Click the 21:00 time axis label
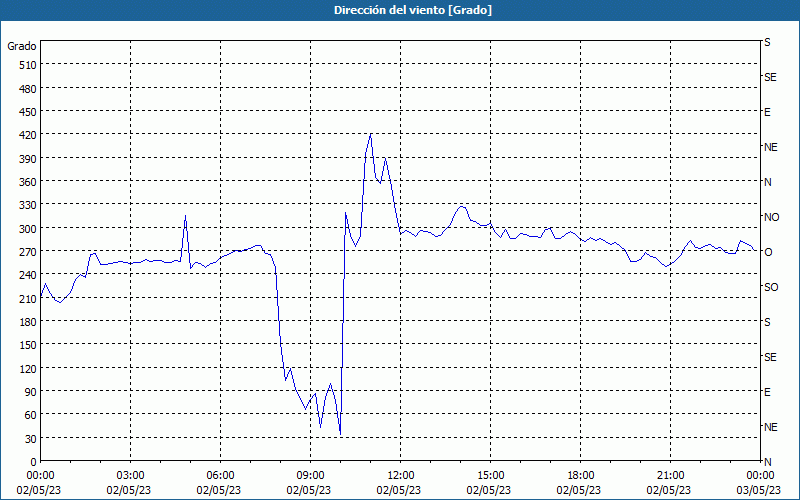800x500 pixels. tap(670, 476)
